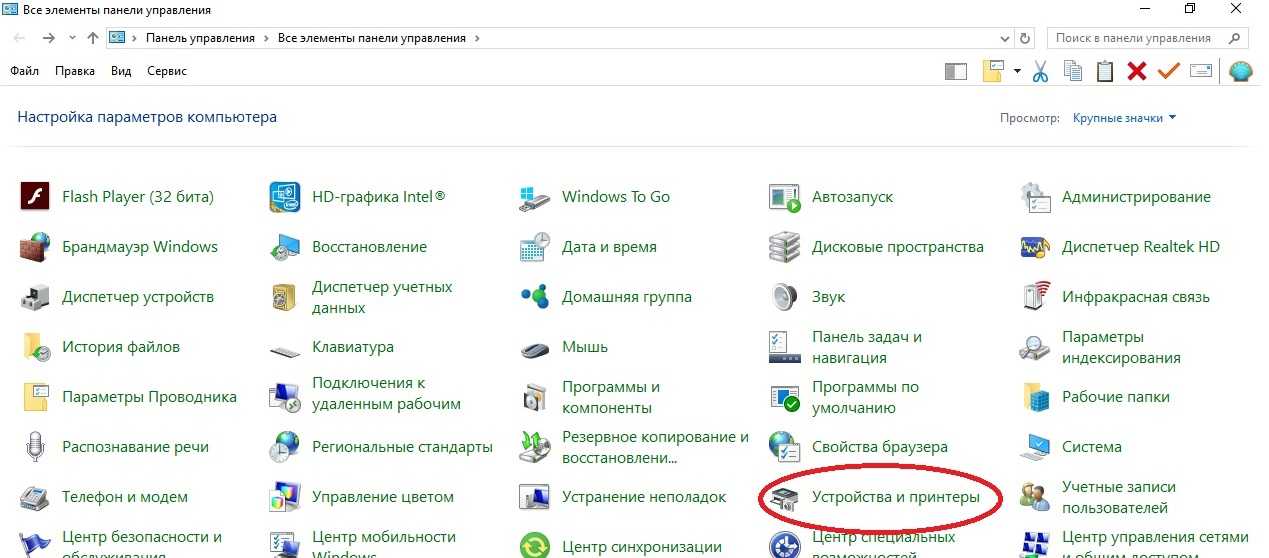
Task: Click the Поиск в панели управления field
Action: click(1146, 38)
